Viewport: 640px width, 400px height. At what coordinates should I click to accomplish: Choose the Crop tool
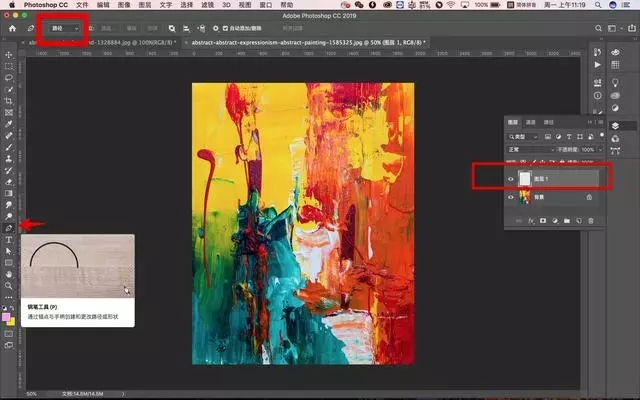8,101
